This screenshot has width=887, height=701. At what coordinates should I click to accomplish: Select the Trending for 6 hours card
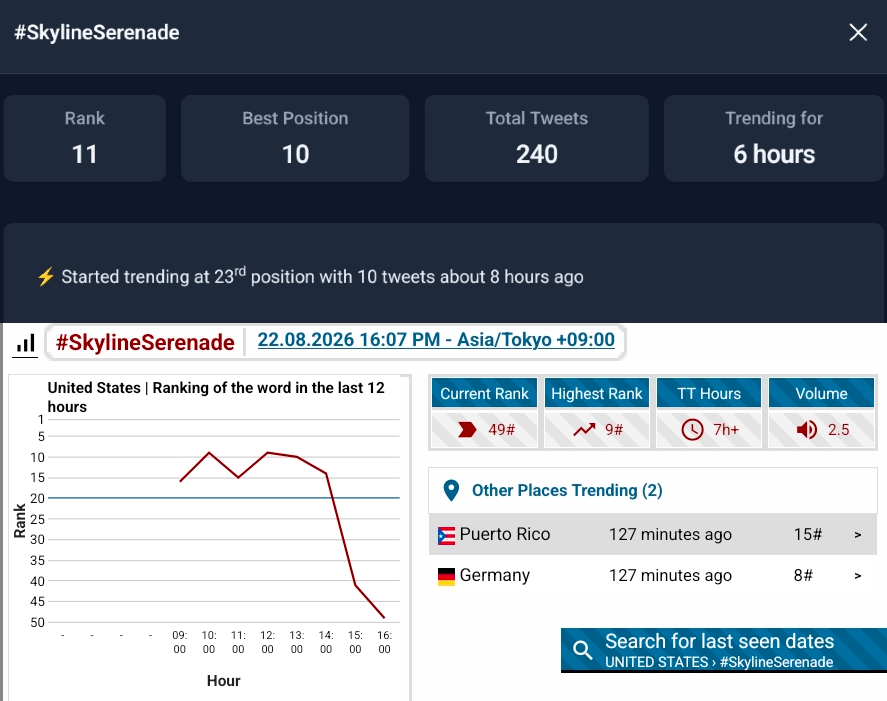click(x=774, y=138)
